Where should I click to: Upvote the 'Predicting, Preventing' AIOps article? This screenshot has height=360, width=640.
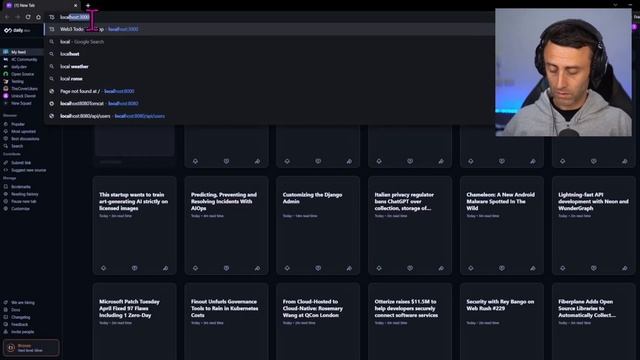point(196,268)
